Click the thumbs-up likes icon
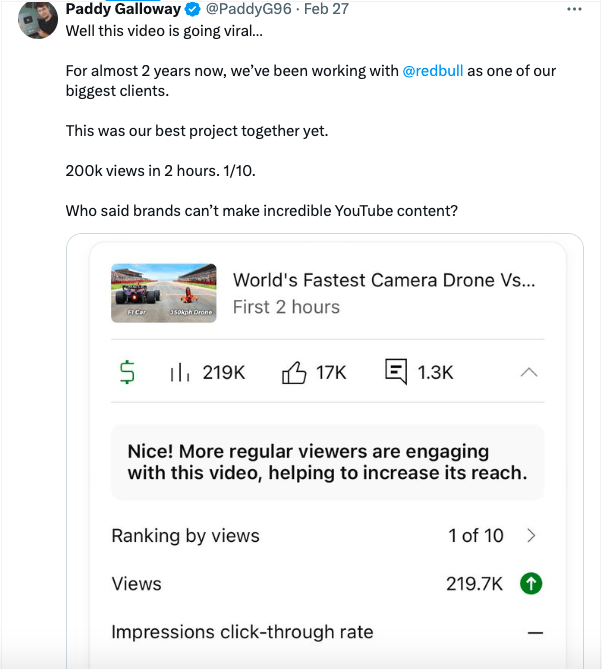602x669 pixels. click(294, 372)
